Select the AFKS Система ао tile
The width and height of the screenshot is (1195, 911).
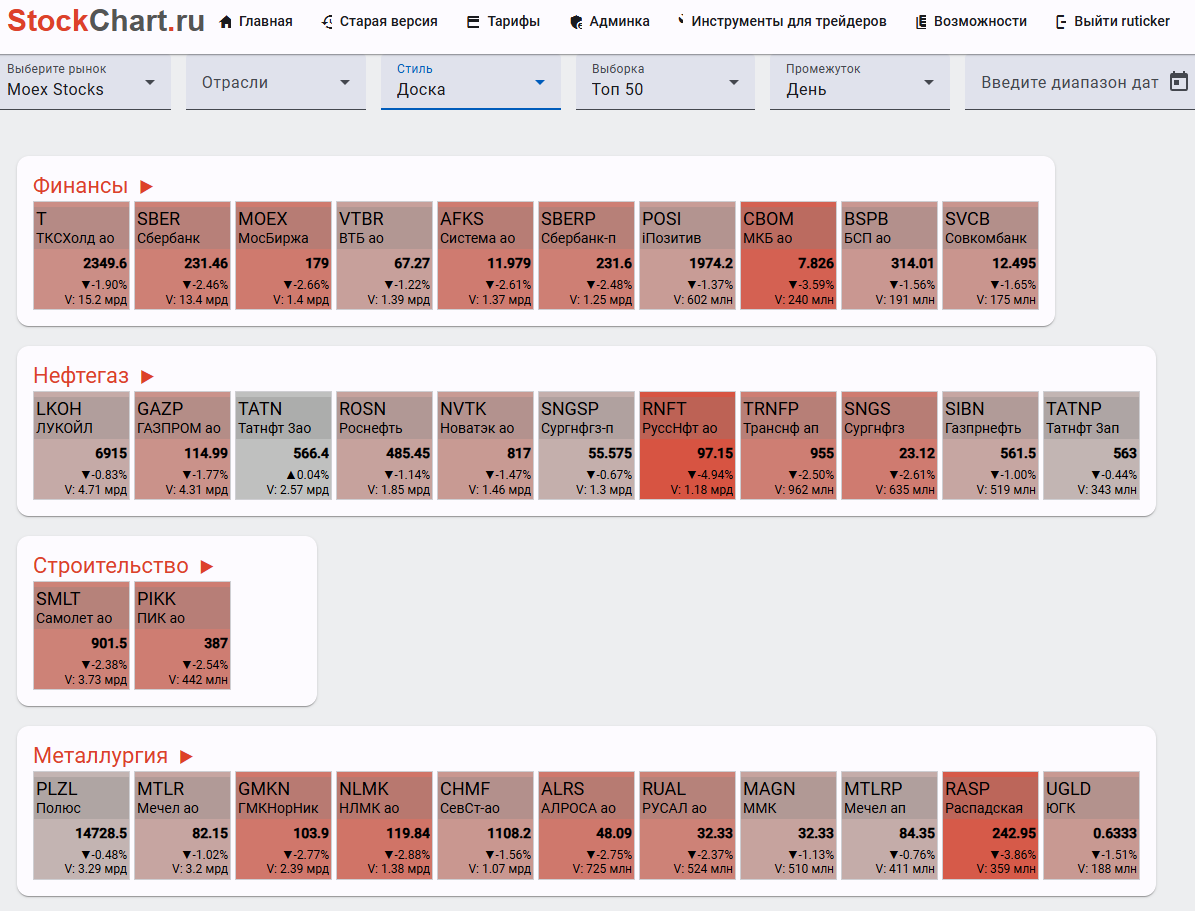pyautogui.click(x=485, y=255)
